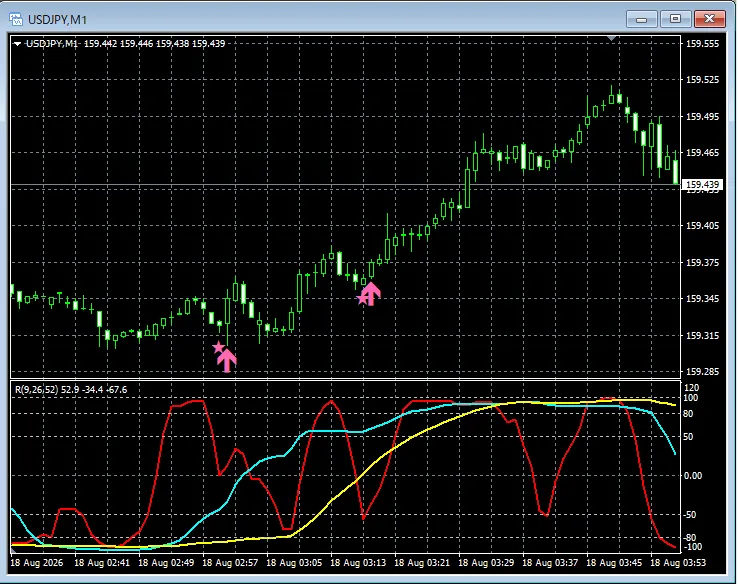The height and width of the screenshot is (584, 738).
Task: Click the 159.525 price scale label
Action: point(702,80)
